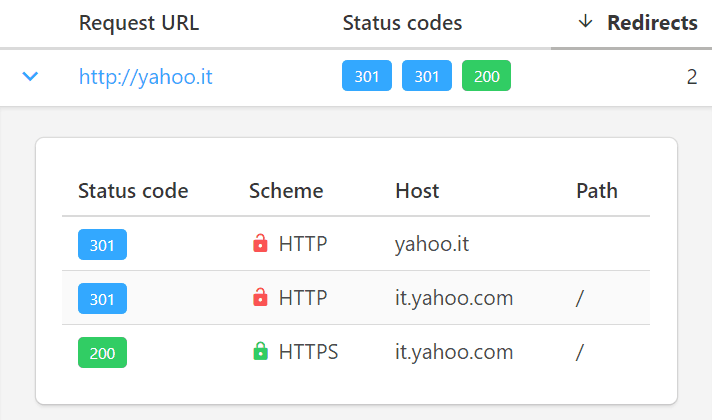This screenshot has height=420, width=712.
Task: Click the down arrow sort icon beside Redirects
Action: [x=586, y=21]
